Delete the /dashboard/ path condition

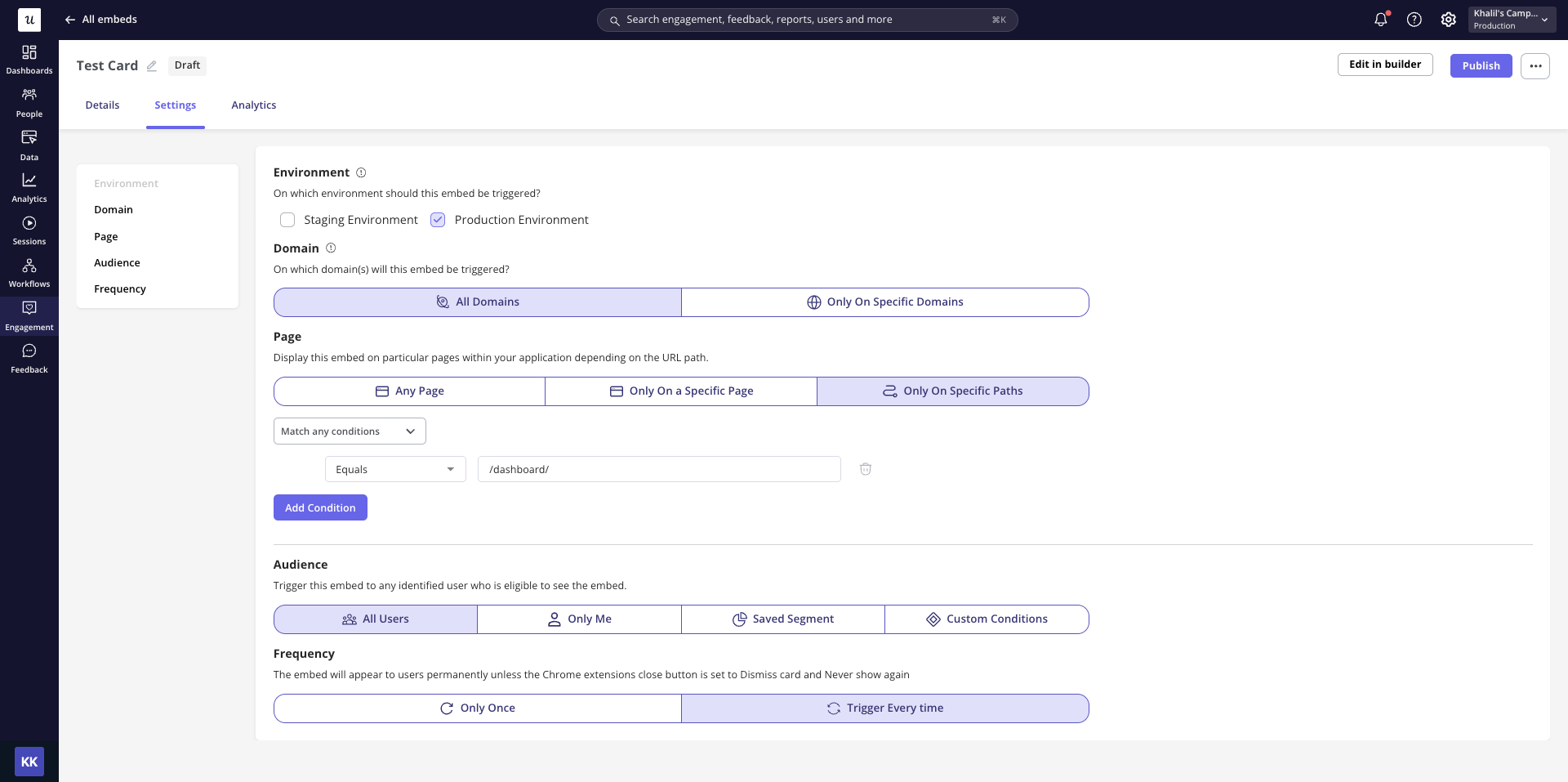point(866,469)
